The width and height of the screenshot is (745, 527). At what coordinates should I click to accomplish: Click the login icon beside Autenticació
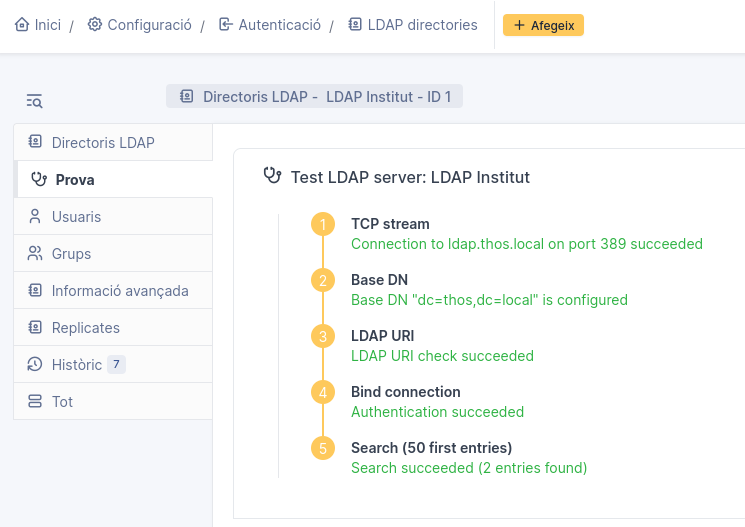226,24
